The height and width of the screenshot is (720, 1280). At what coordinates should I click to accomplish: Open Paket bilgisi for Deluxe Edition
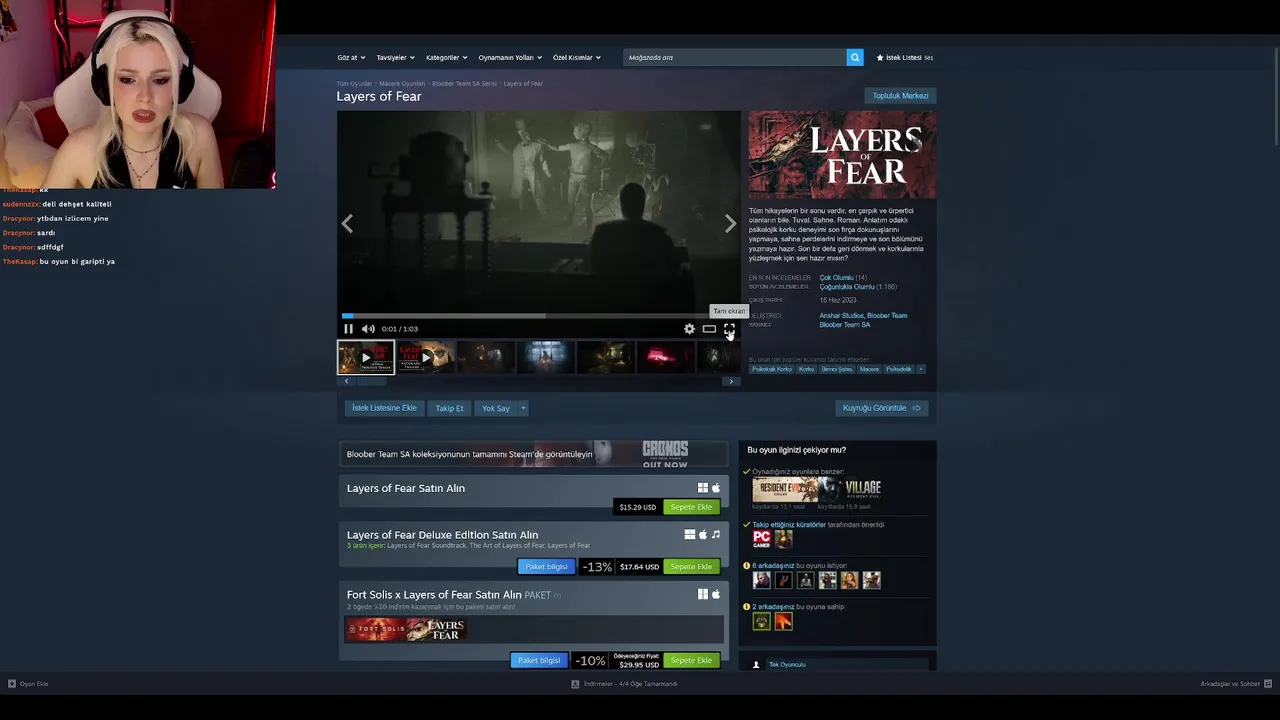coord(546,567)
